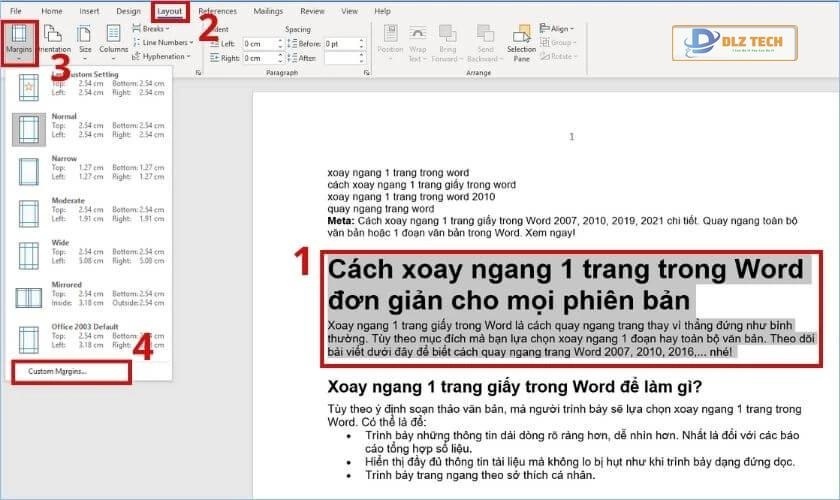Expand the Breaks dropdown
The image size is (840, 500).
[157, 29]
